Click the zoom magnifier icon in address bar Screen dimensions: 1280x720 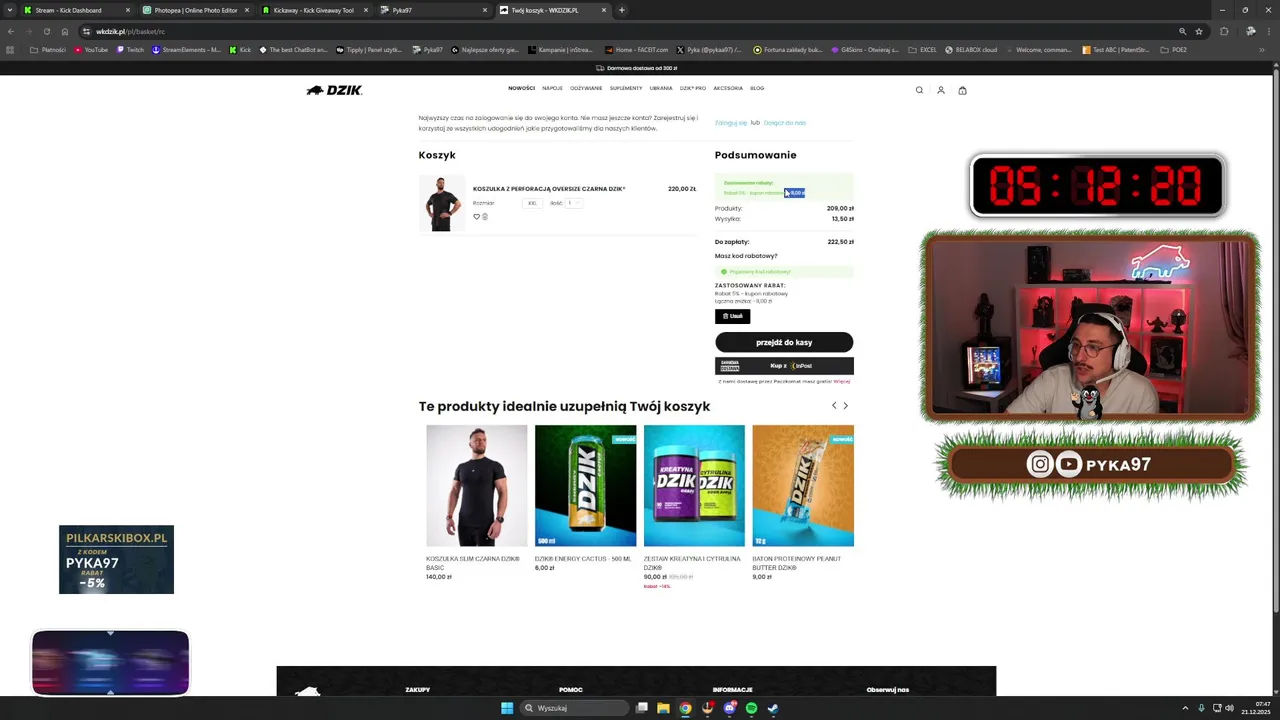[1183, 31]
